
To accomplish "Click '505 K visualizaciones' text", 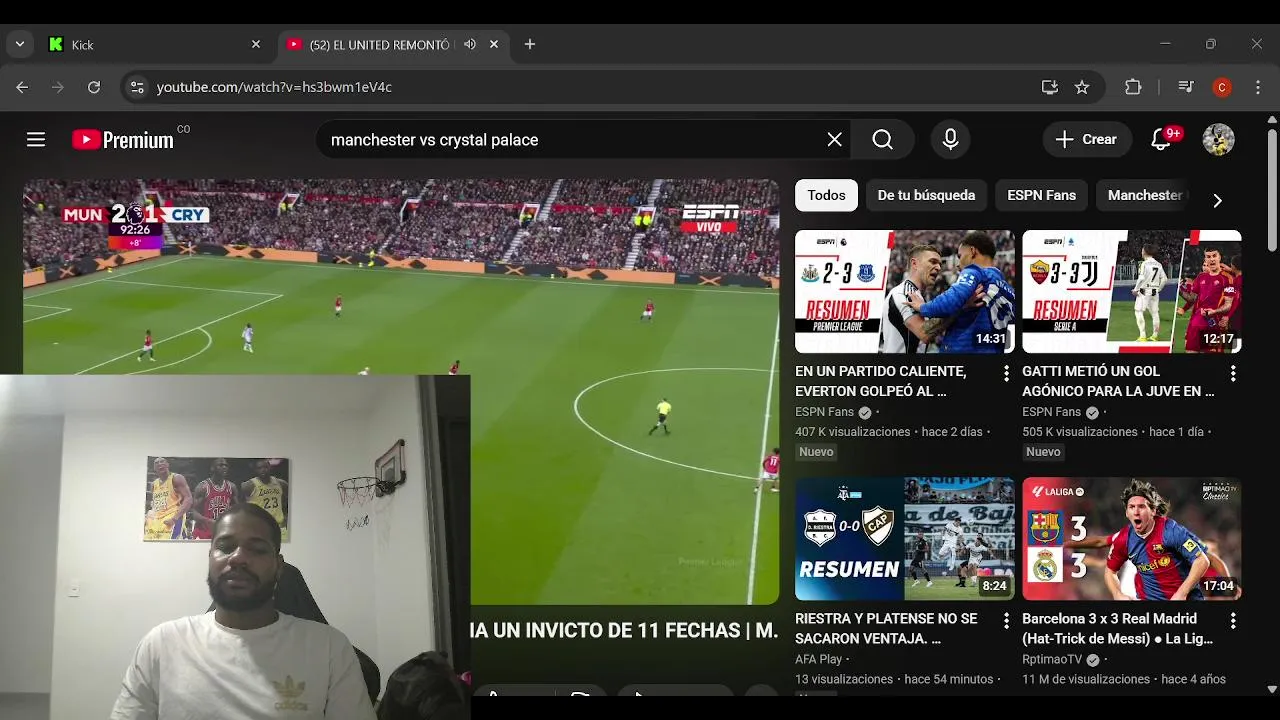I will coord(1080,432).
